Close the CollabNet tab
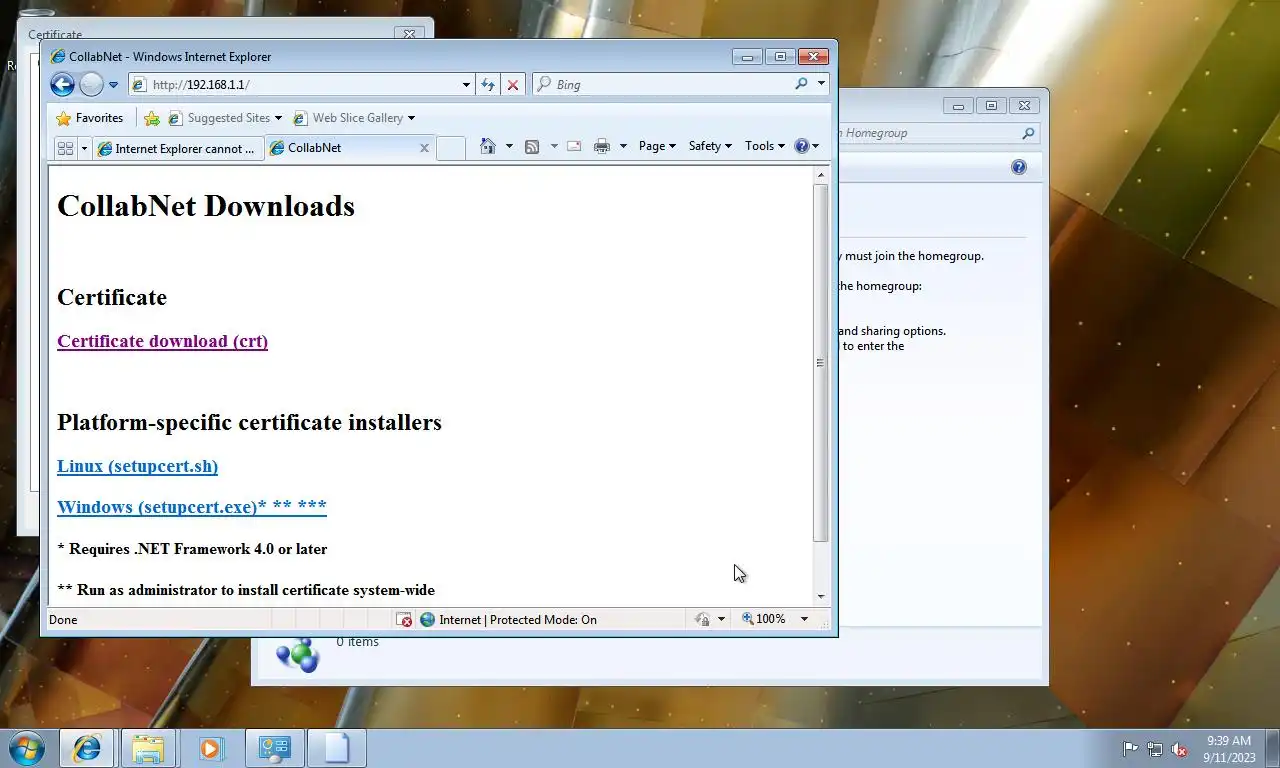 point(424,148)
